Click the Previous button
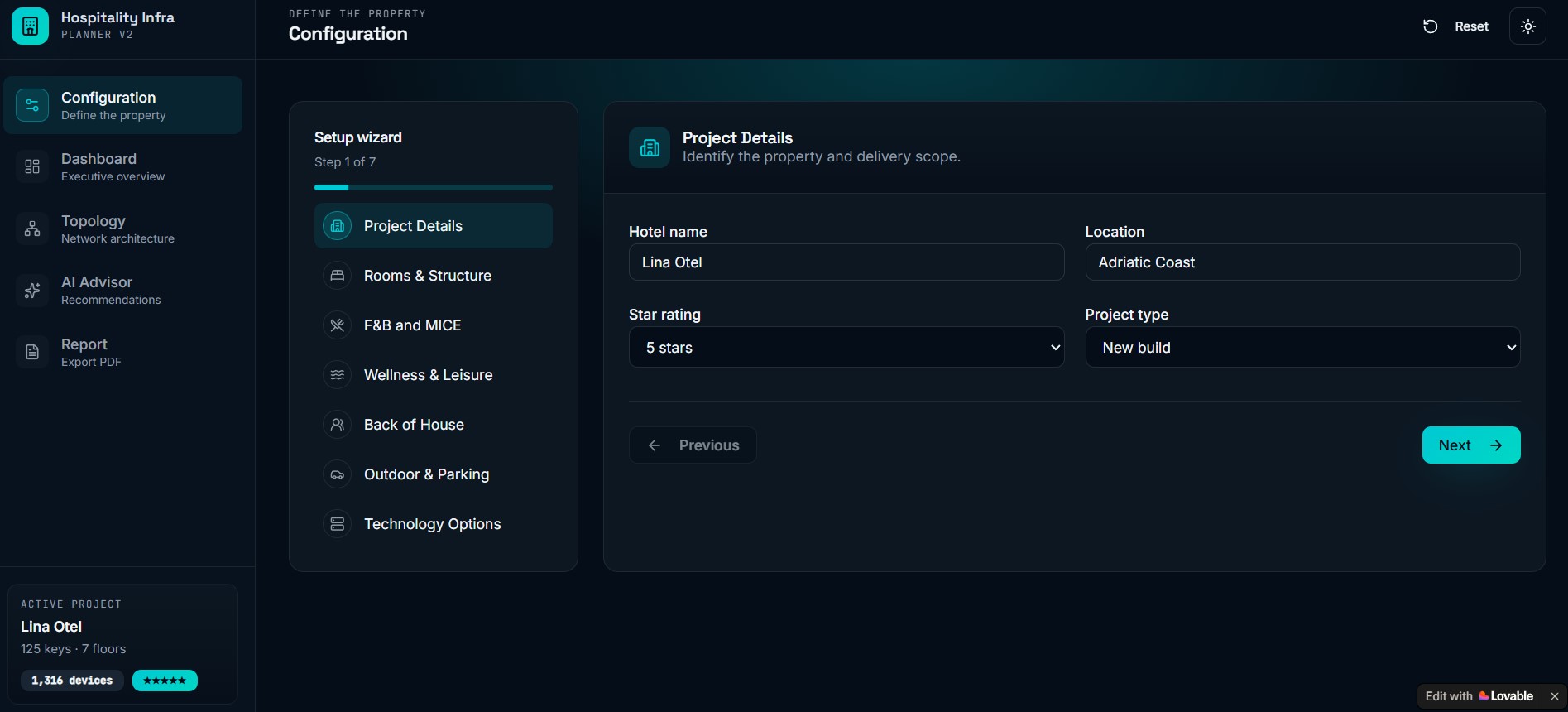 (x=693, y=445)
